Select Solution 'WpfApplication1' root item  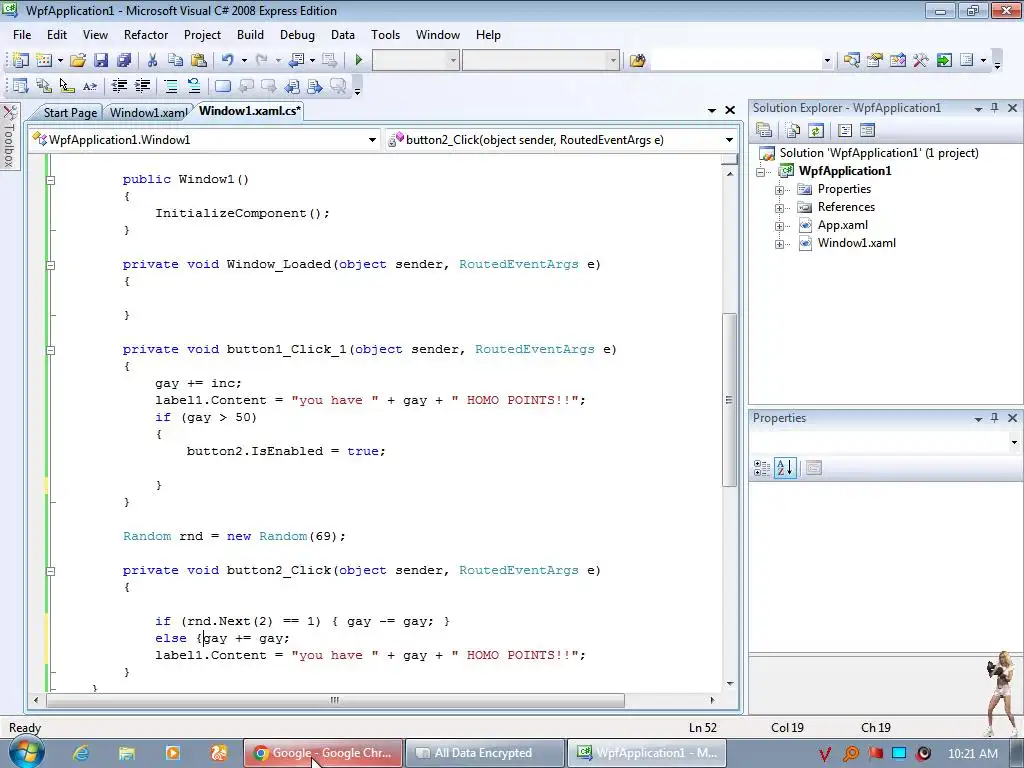click(878, 153)
